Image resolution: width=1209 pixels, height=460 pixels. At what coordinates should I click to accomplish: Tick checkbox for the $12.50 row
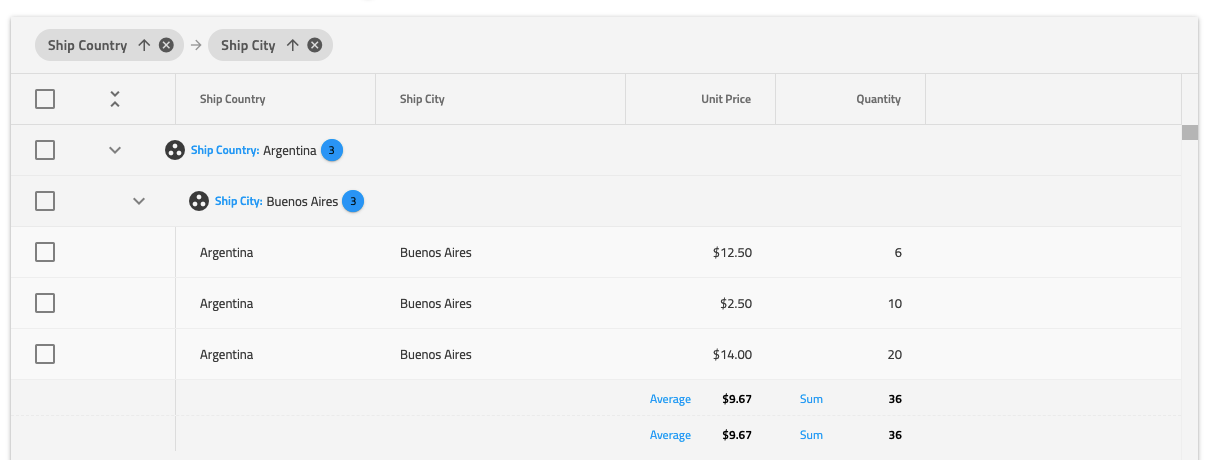pyautogui.click(x=45, y=252)
